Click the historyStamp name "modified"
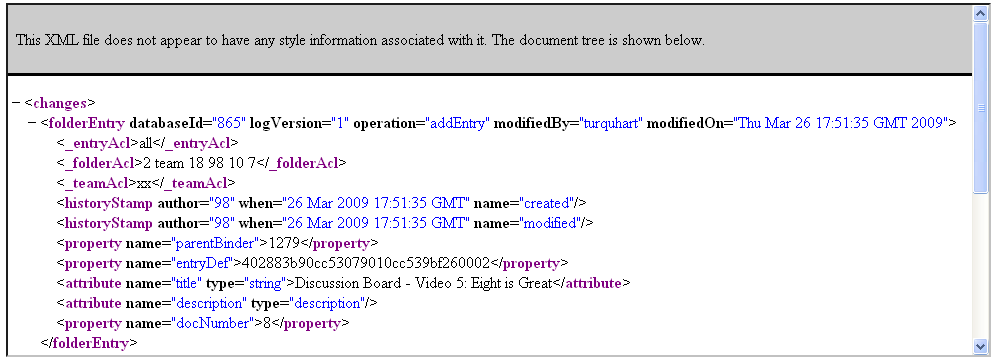Screen dimensions: 994x361 coord(550,223)
